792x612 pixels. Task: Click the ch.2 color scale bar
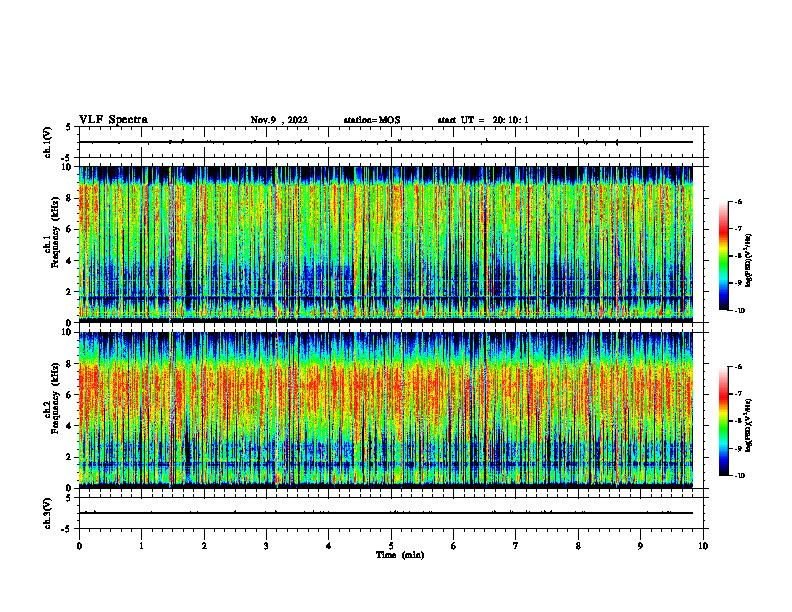[723, 421]
